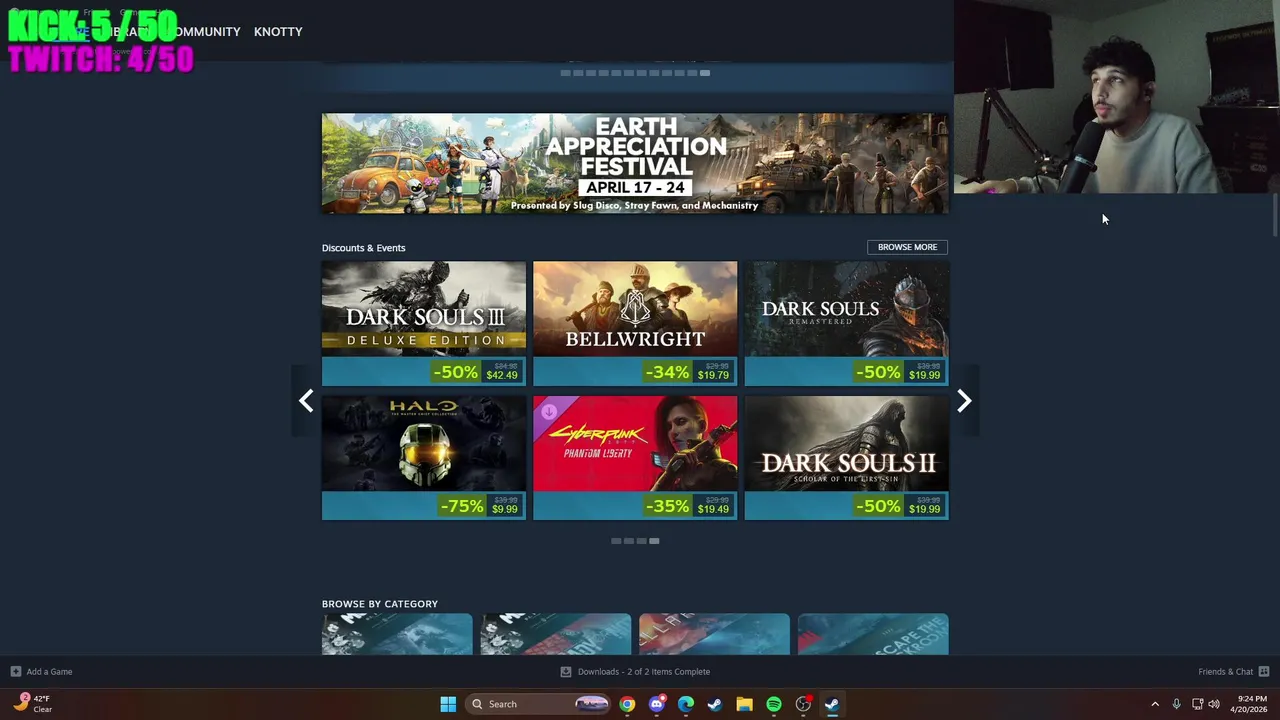Select highlighted fourth dot under Discounts carousel

pos(654,541)
